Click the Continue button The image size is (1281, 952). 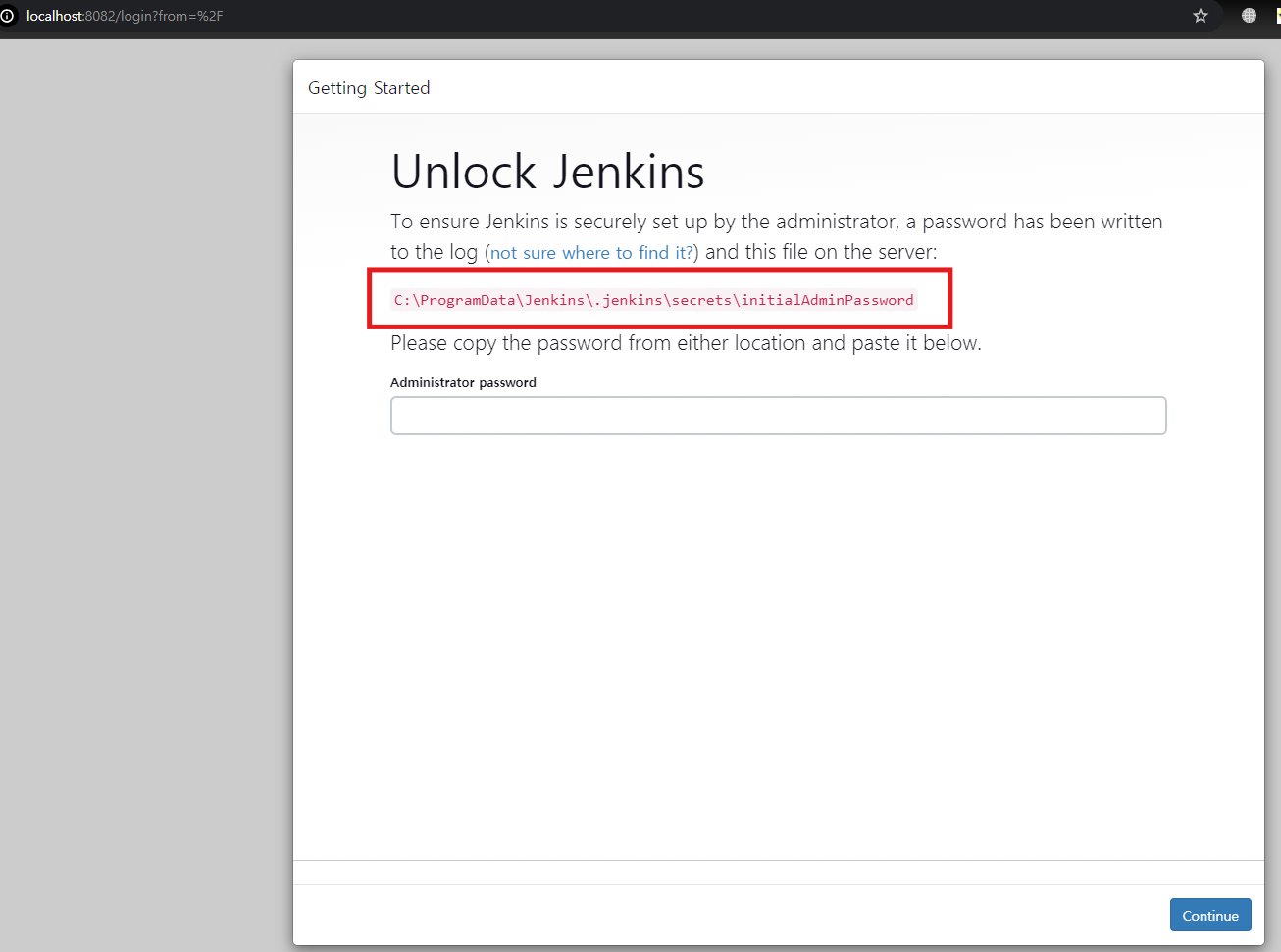pyautogui.click(x=1210, y=915)
